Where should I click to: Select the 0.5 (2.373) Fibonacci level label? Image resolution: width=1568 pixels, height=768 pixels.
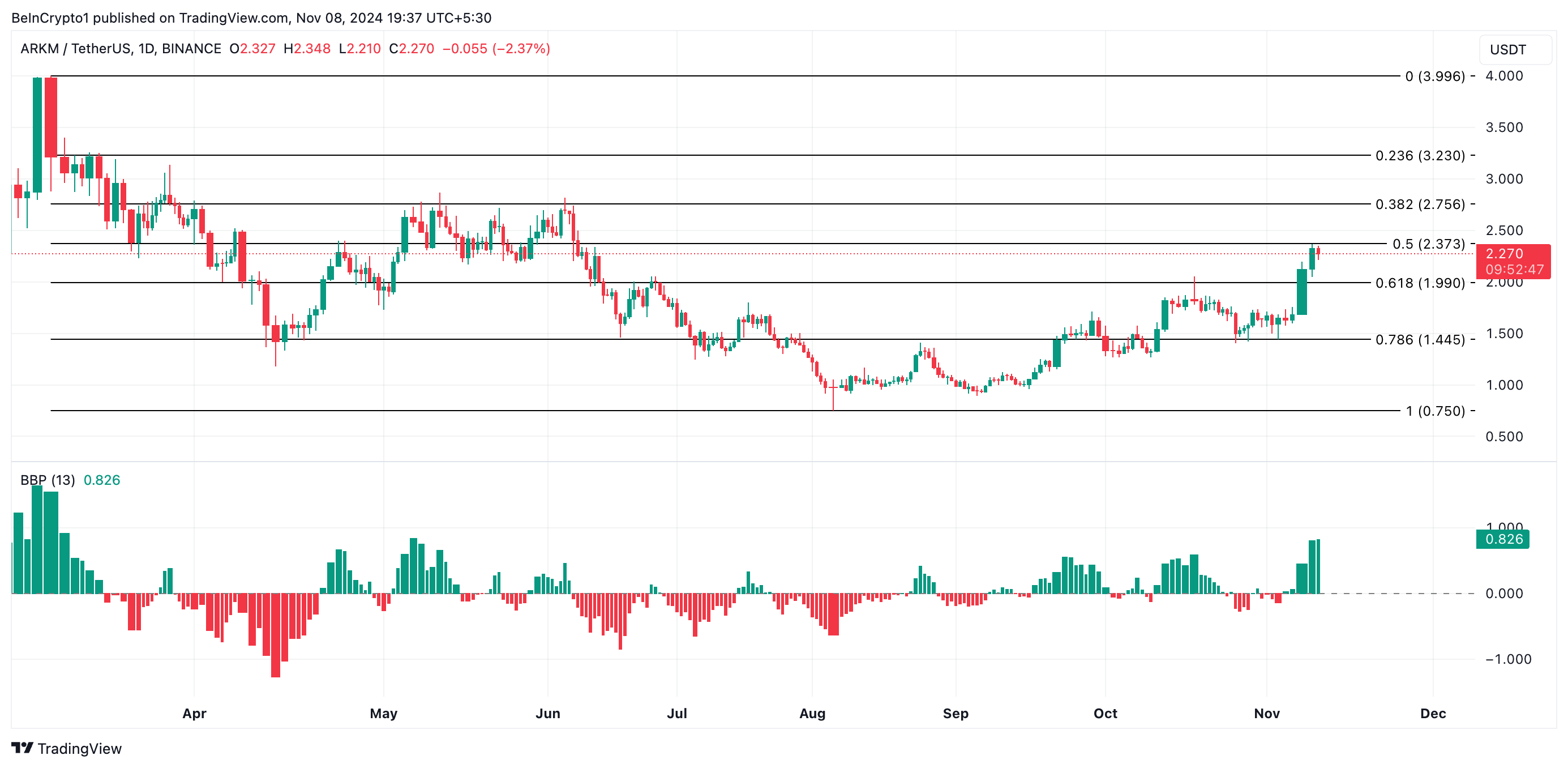1428,244
